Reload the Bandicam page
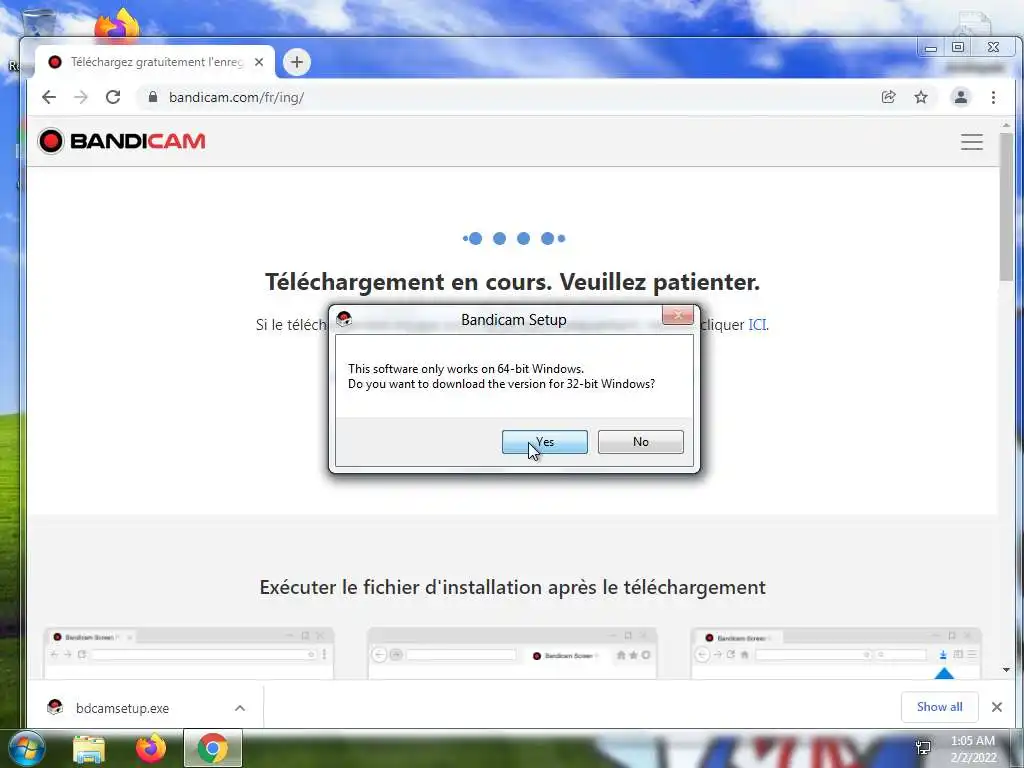 tap(113, 97)
